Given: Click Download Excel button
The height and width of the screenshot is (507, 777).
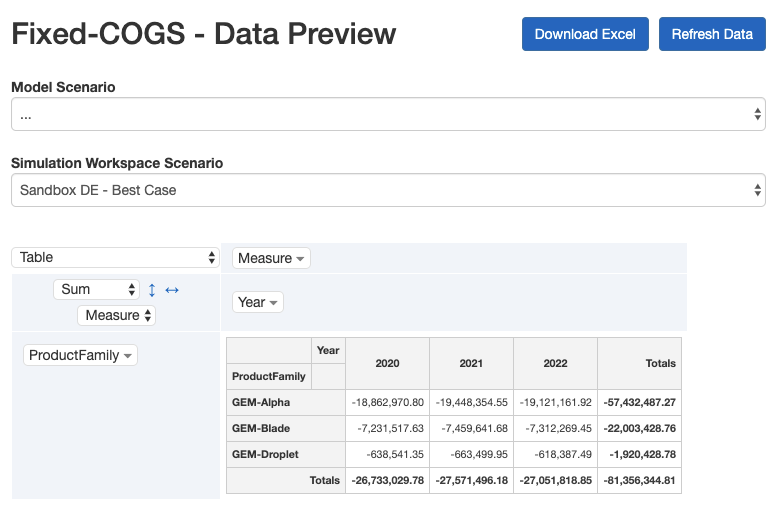Looking at the screenshot, I should click(585, 34).
